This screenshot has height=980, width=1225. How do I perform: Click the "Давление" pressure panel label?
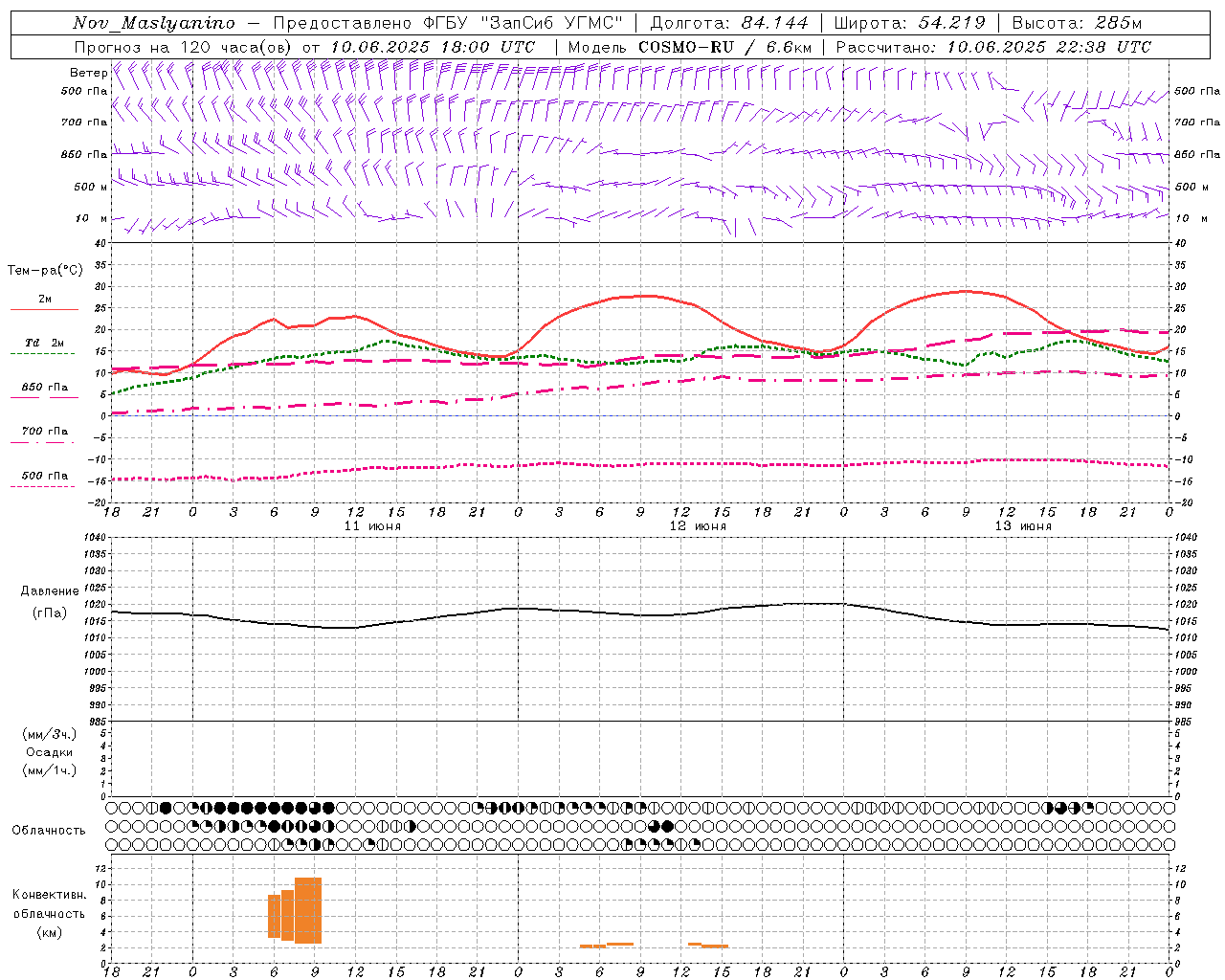coord(50,591)
